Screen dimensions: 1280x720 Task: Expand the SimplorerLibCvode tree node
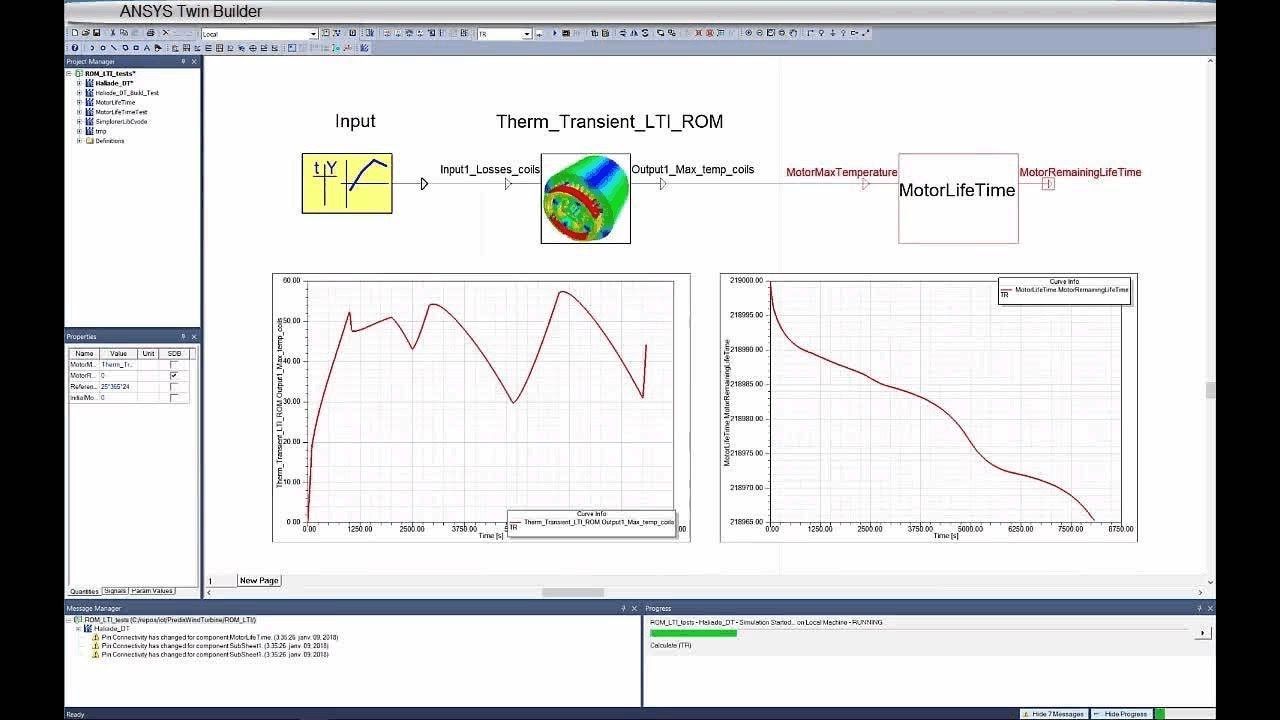(x=79, y=121)
